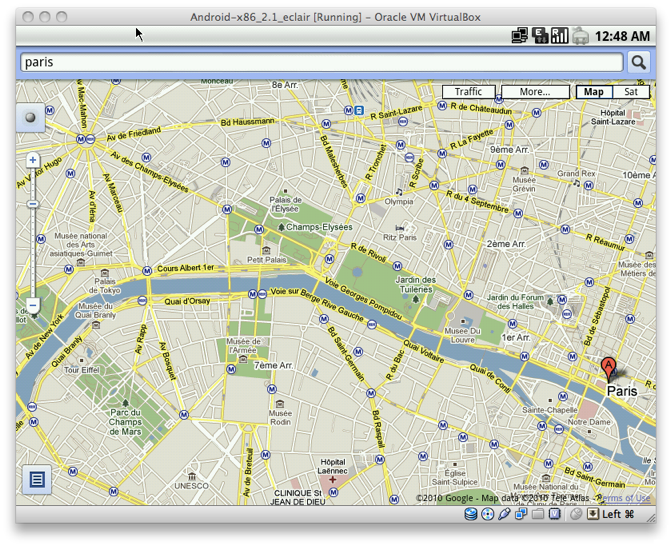
Task: Click the Église Saint-Sulpice label
Action: 454,478
